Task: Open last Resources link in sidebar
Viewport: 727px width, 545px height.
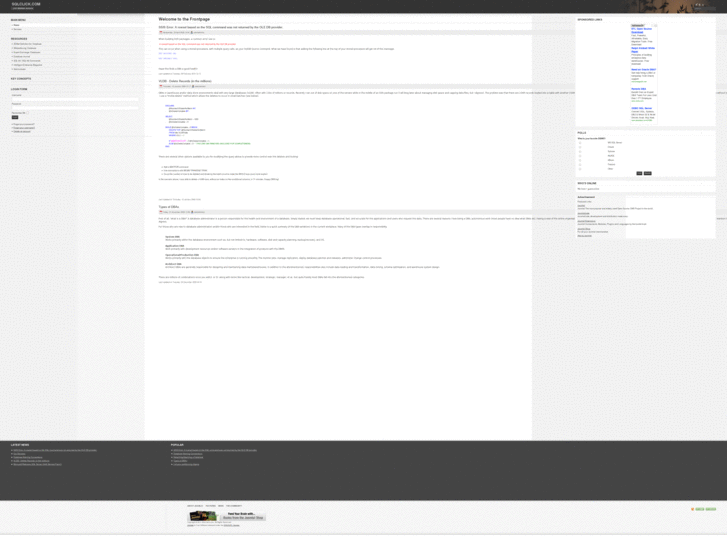Action: click(x=19, y=69)
